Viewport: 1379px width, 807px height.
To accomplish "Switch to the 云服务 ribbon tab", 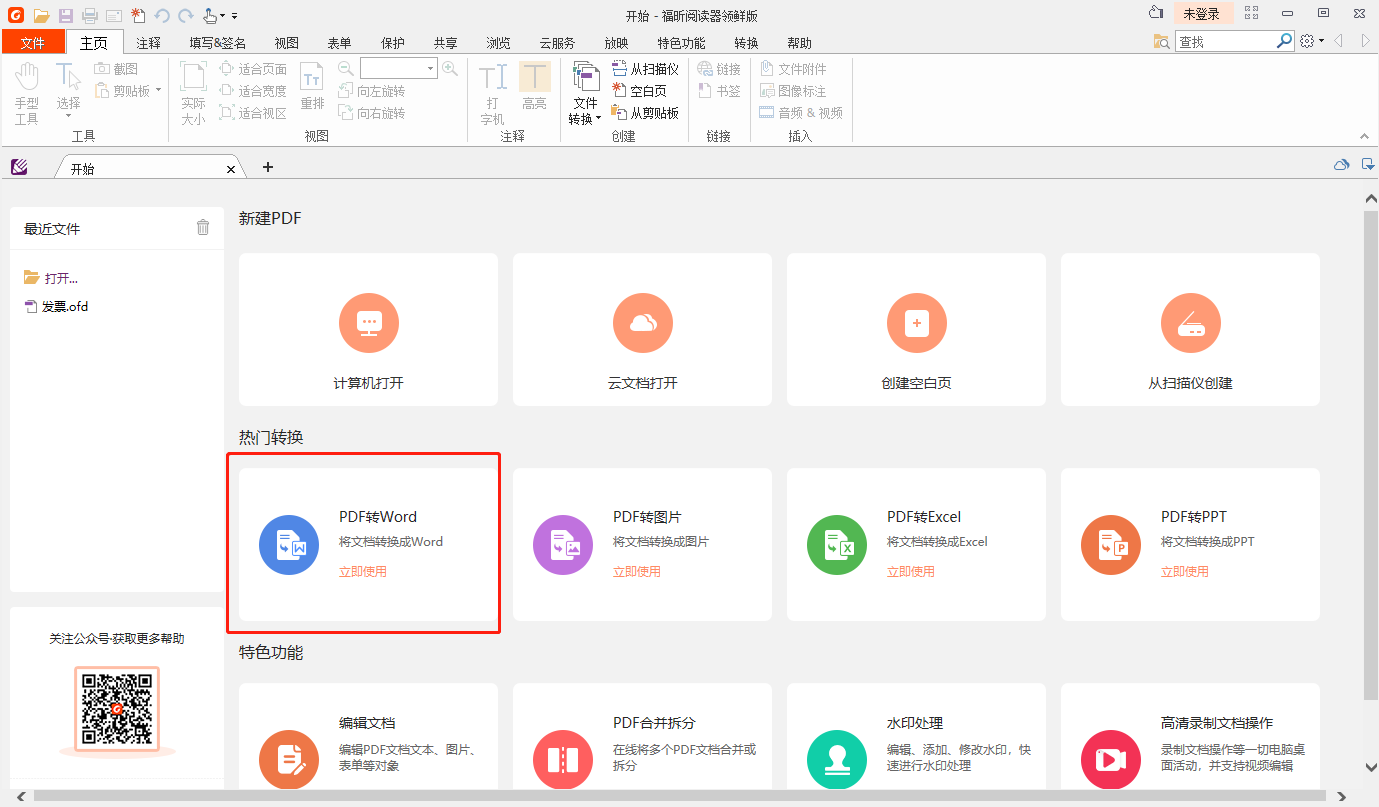I will (x=557, y=43).
